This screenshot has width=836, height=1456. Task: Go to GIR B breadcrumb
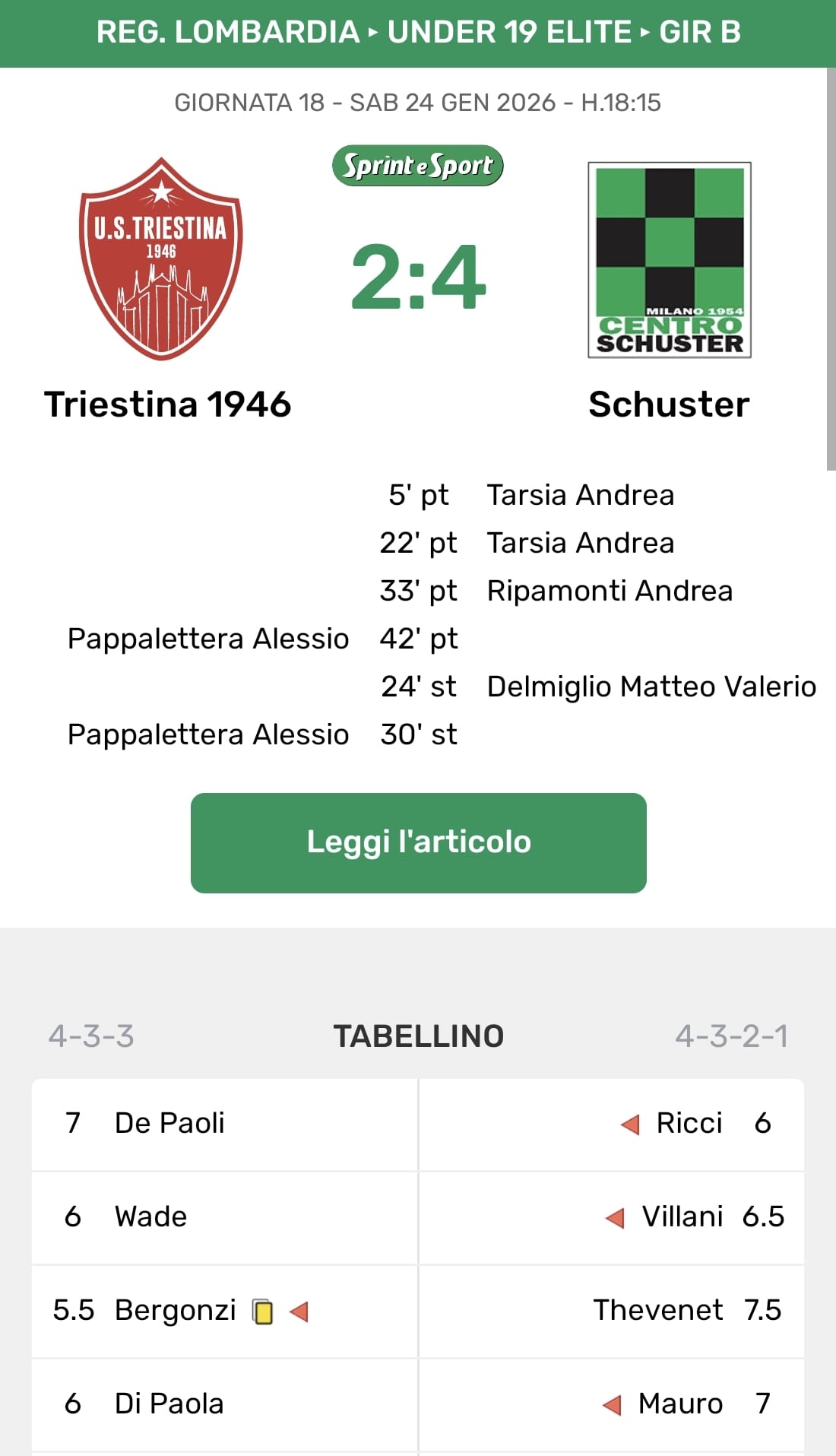click(699, 32)
